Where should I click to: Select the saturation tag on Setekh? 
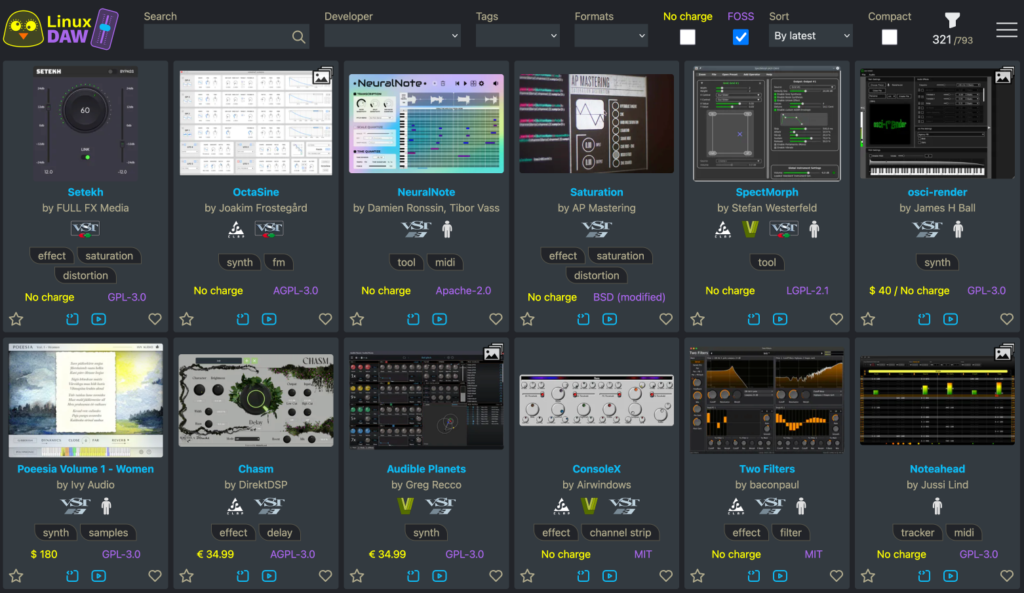coord(109,256)
